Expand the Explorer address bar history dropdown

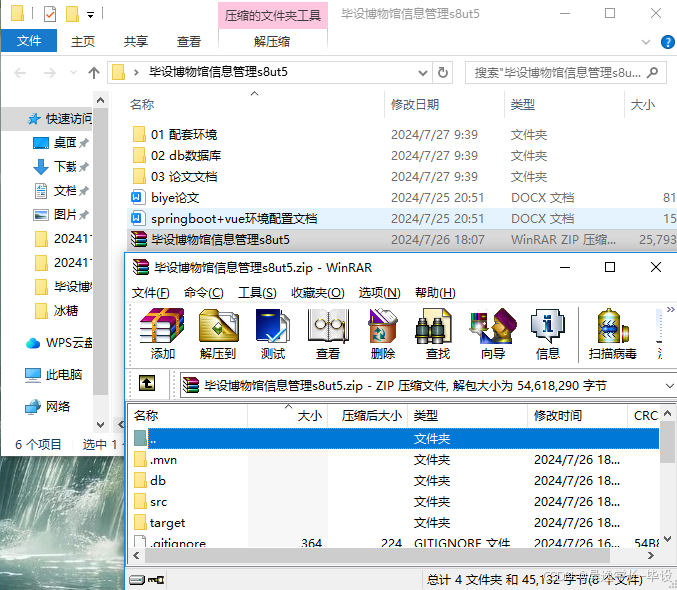tap(423, 73)
